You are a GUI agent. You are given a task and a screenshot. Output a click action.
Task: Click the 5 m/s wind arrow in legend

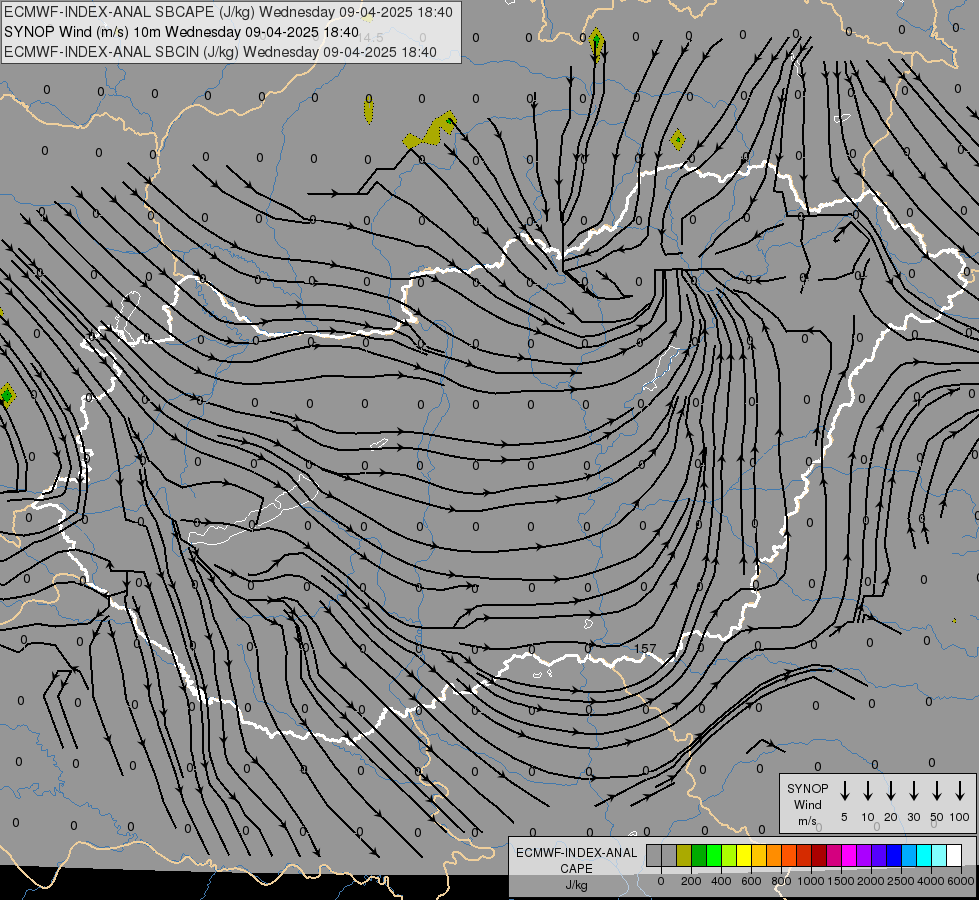click(844, 791)
